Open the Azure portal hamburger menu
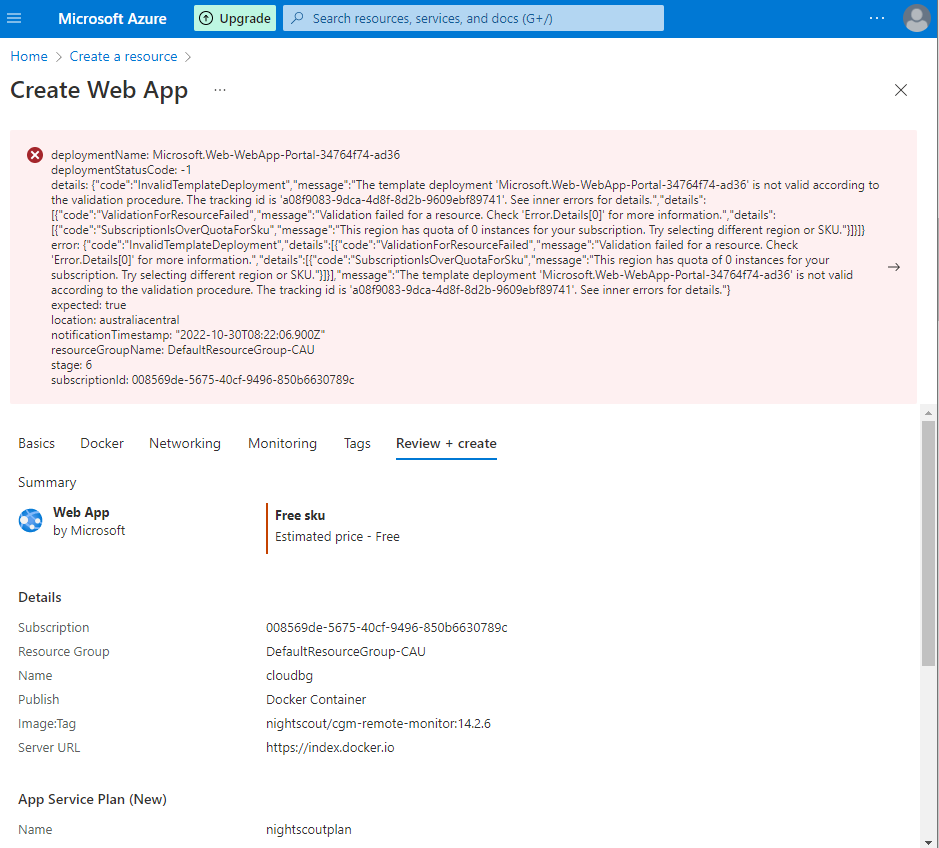The image size is (939, 848). [x=14, y=17]
